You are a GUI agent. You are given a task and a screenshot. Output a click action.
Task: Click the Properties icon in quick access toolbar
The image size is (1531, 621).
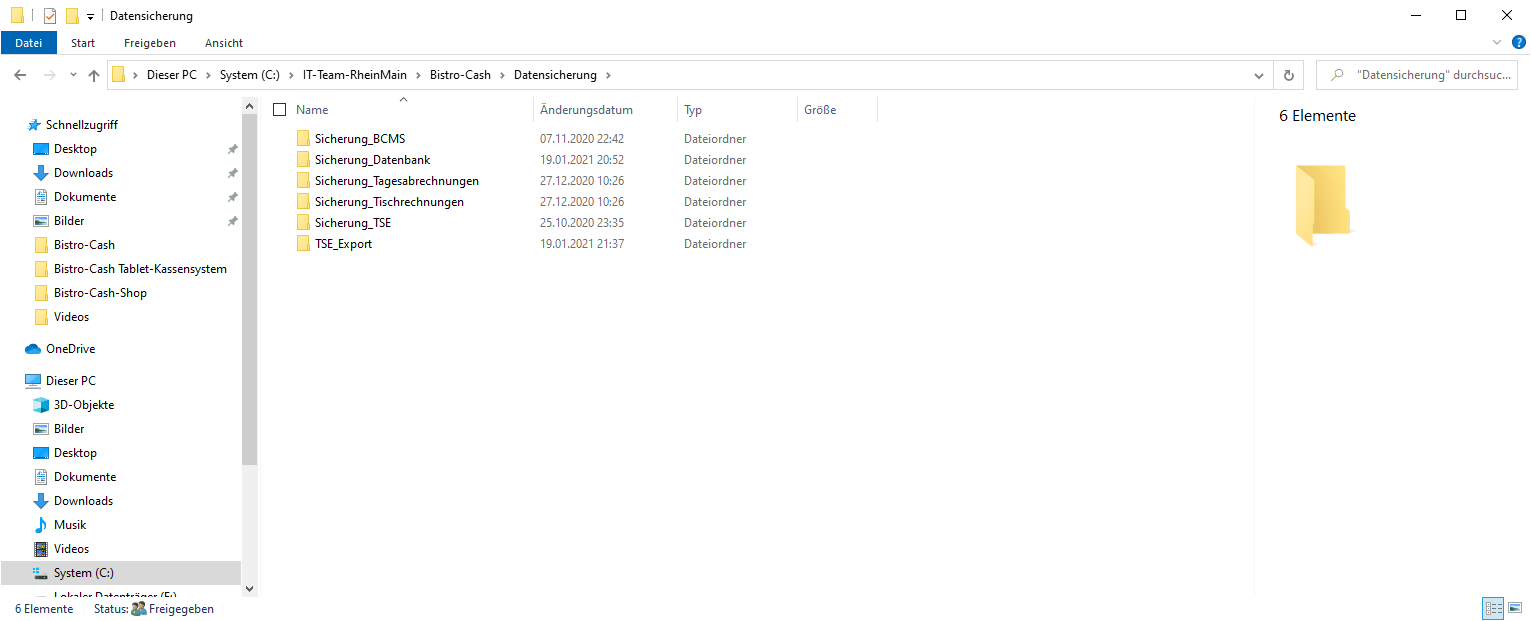pos(50,16)
